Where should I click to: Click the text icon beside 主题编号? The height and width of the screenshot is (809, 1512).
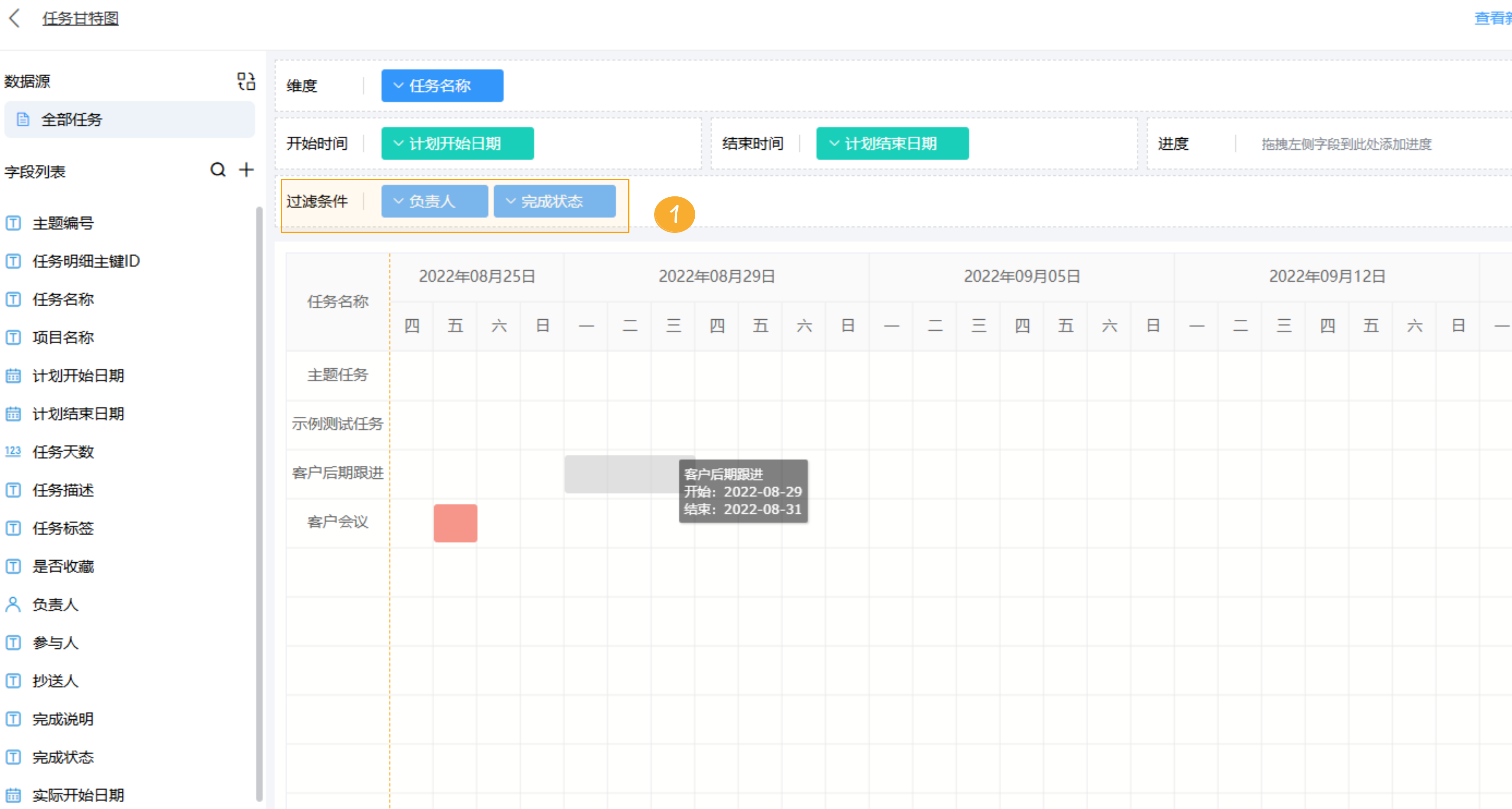click(13, 223)
